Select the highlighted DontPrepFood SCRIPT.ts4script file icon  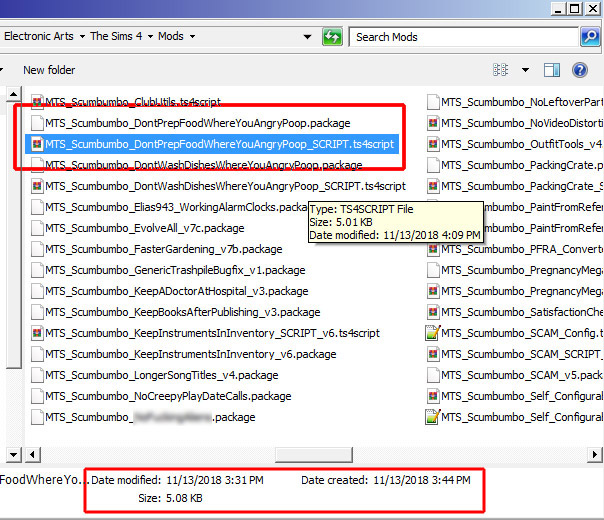[x=37, y=144]
